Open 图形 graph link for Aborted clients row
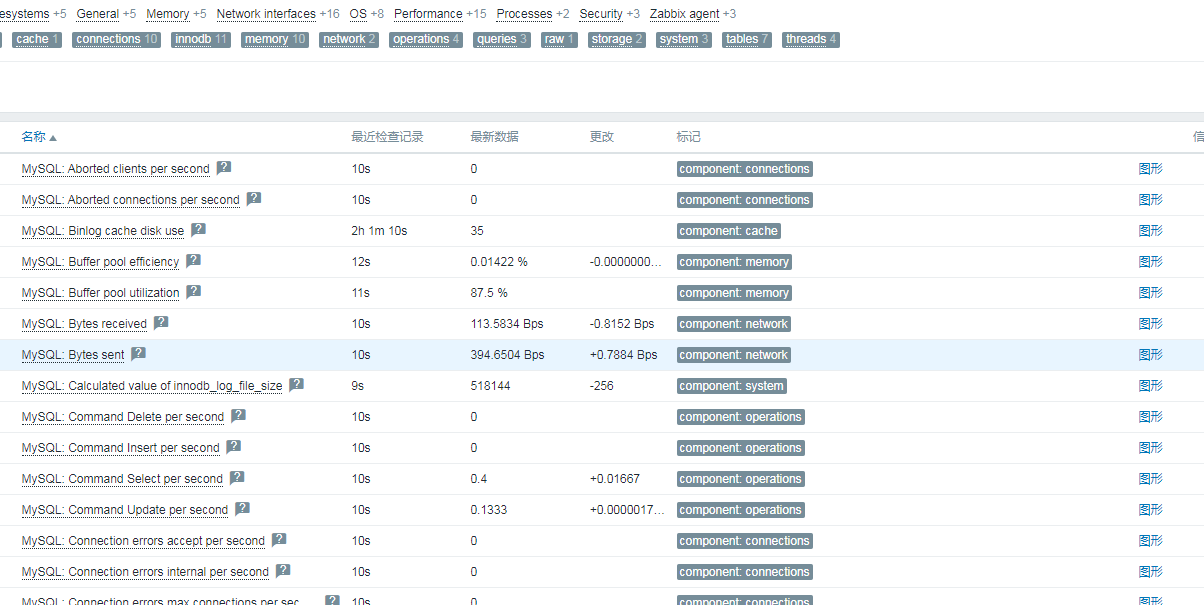The height and width of the screenshot is (605, 1204). [1150, 169]
